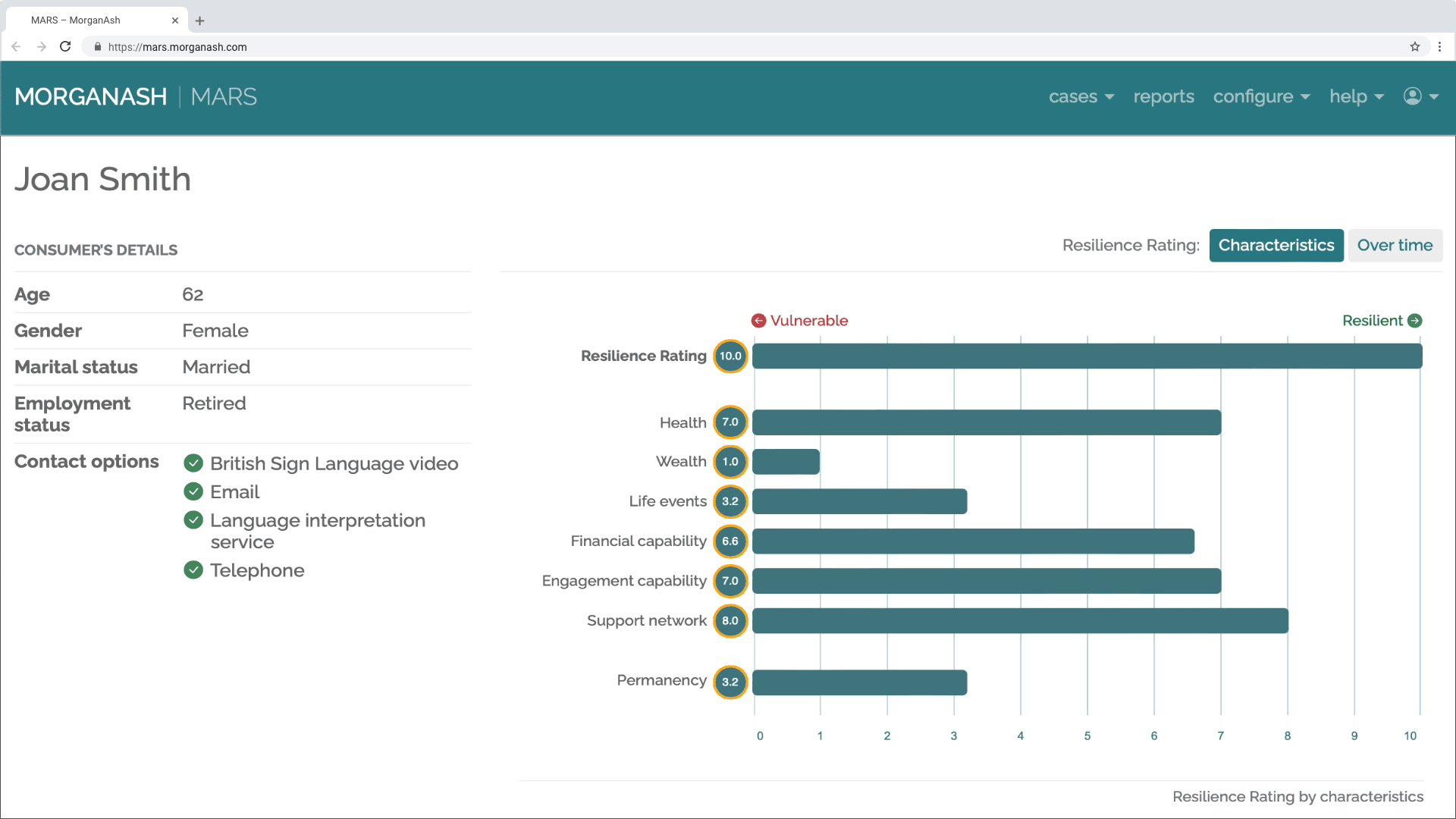The height and width of the screenshot is (819, 1456).
Task: Click the Wealth score bar
Action: [x=786, y=461]
